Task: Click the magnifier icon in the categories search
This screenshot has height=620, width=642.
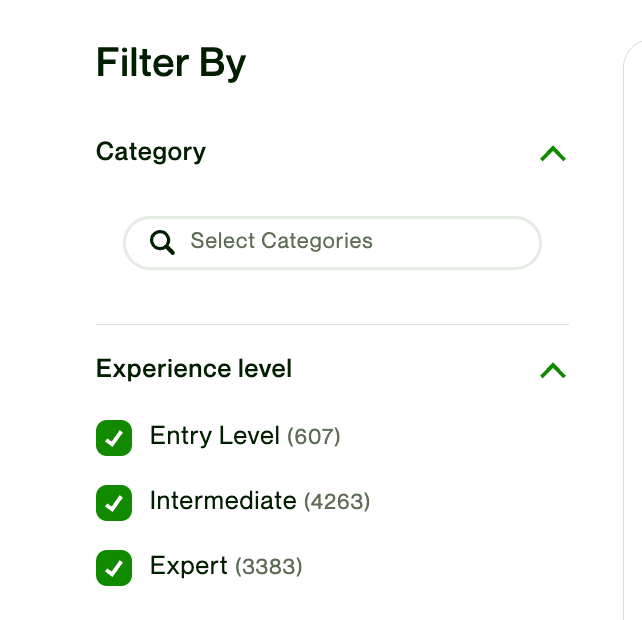Action: pyautogui.click(x=162, y=242)
